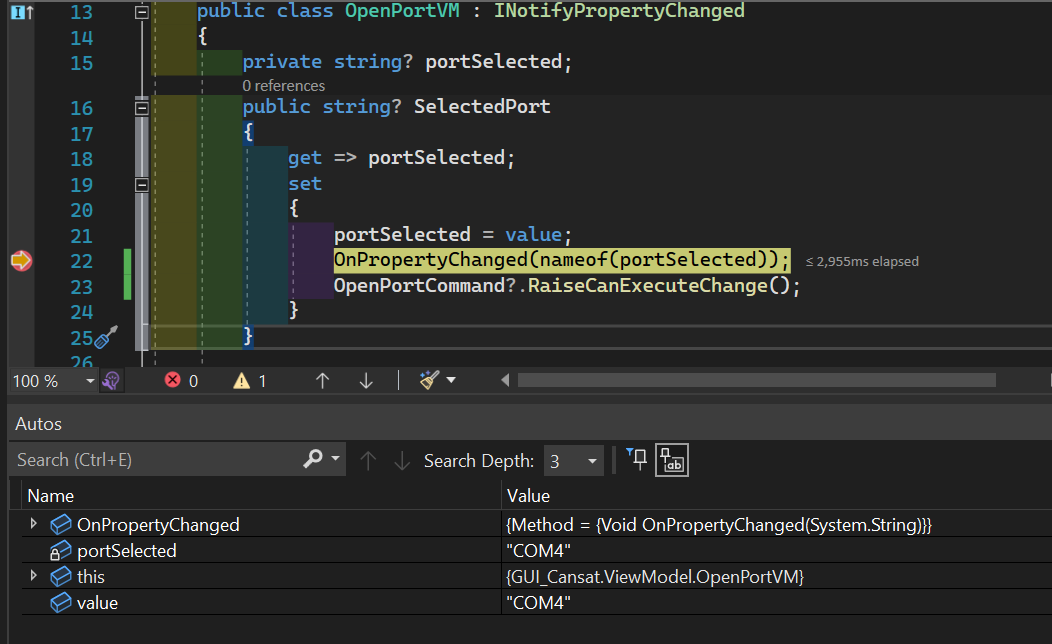Click the {GUI_Cansat.ViewModel.OpenPortVM} value cell
1052x644 pixels.
pyautogui.click(x=655, y=577)
